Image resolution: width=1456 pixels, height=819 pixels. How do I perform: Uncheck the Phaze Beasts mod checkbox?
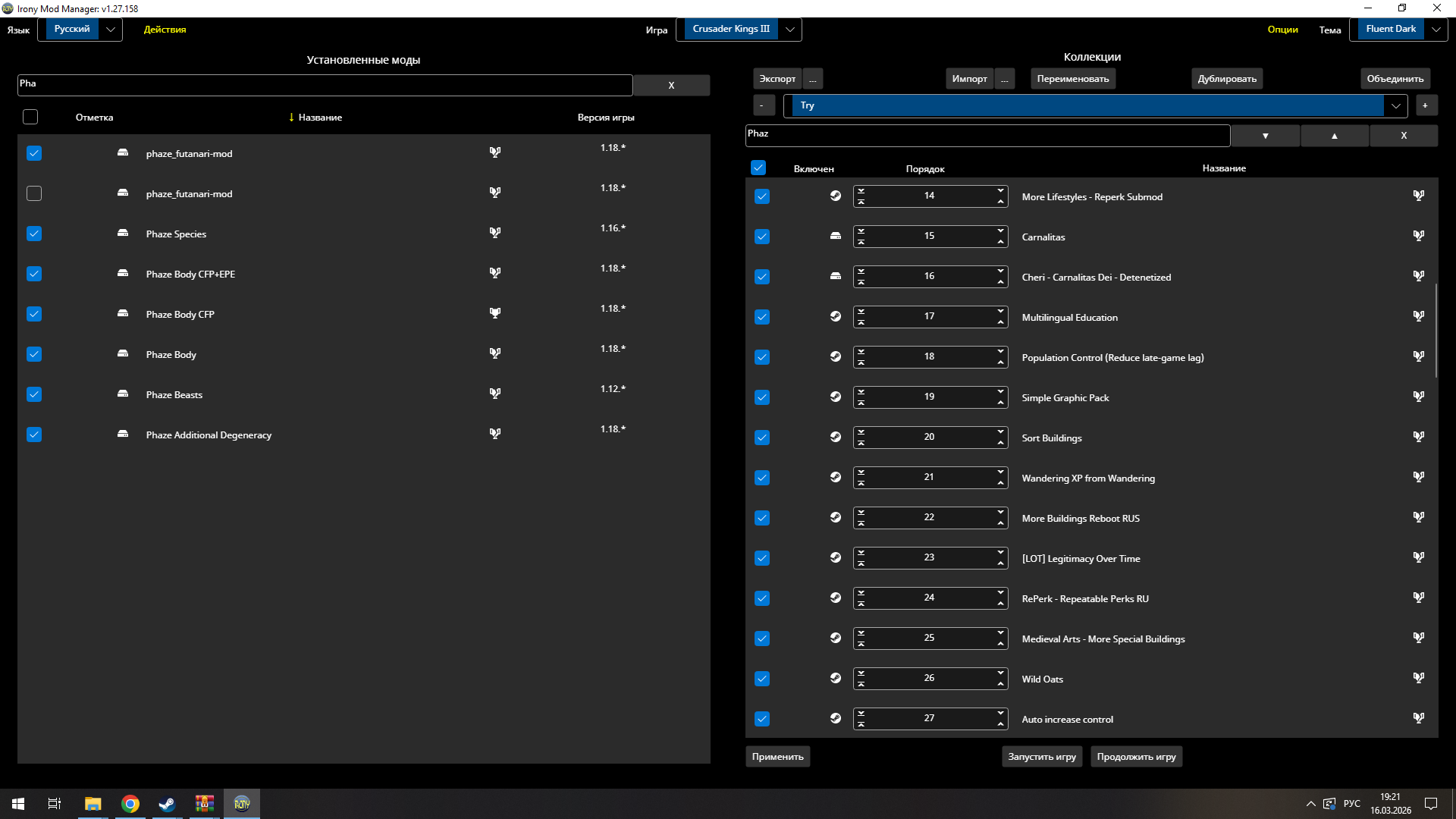click(34, 394)
